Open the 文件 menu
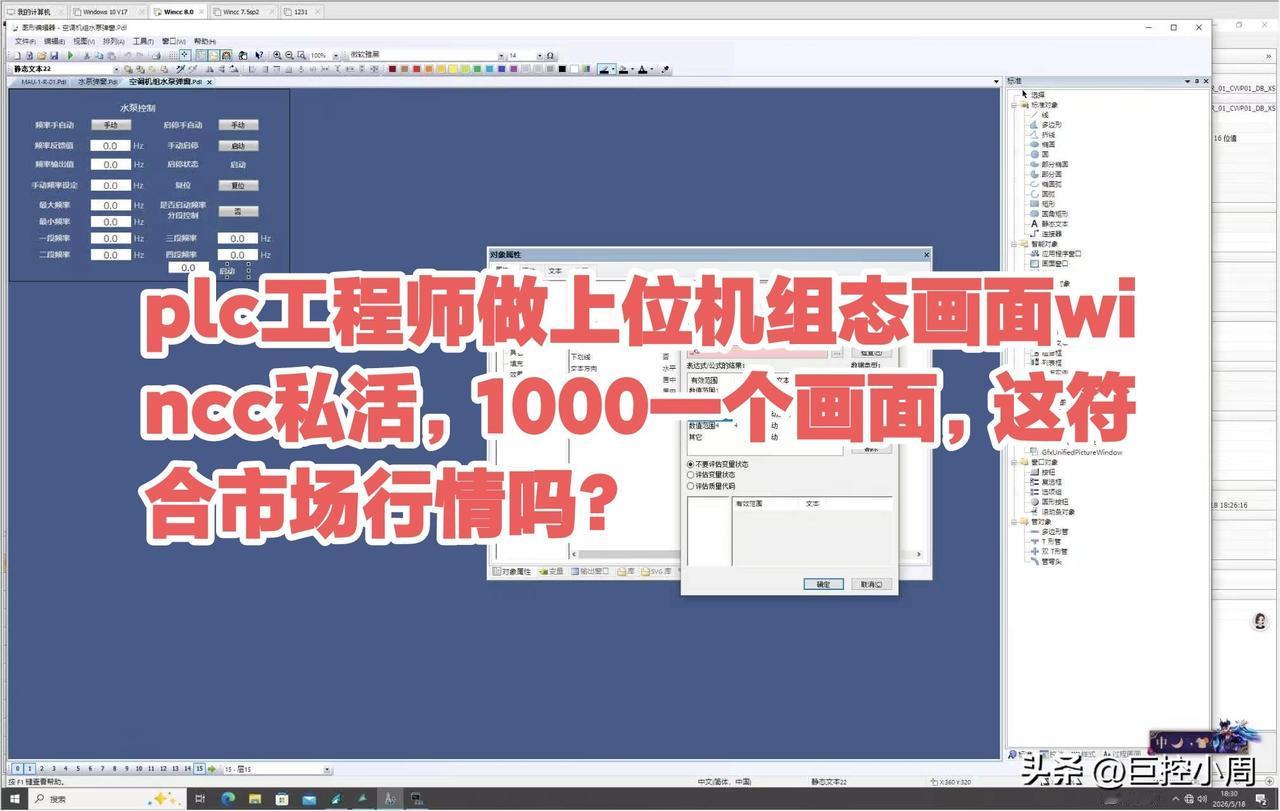 24,42
